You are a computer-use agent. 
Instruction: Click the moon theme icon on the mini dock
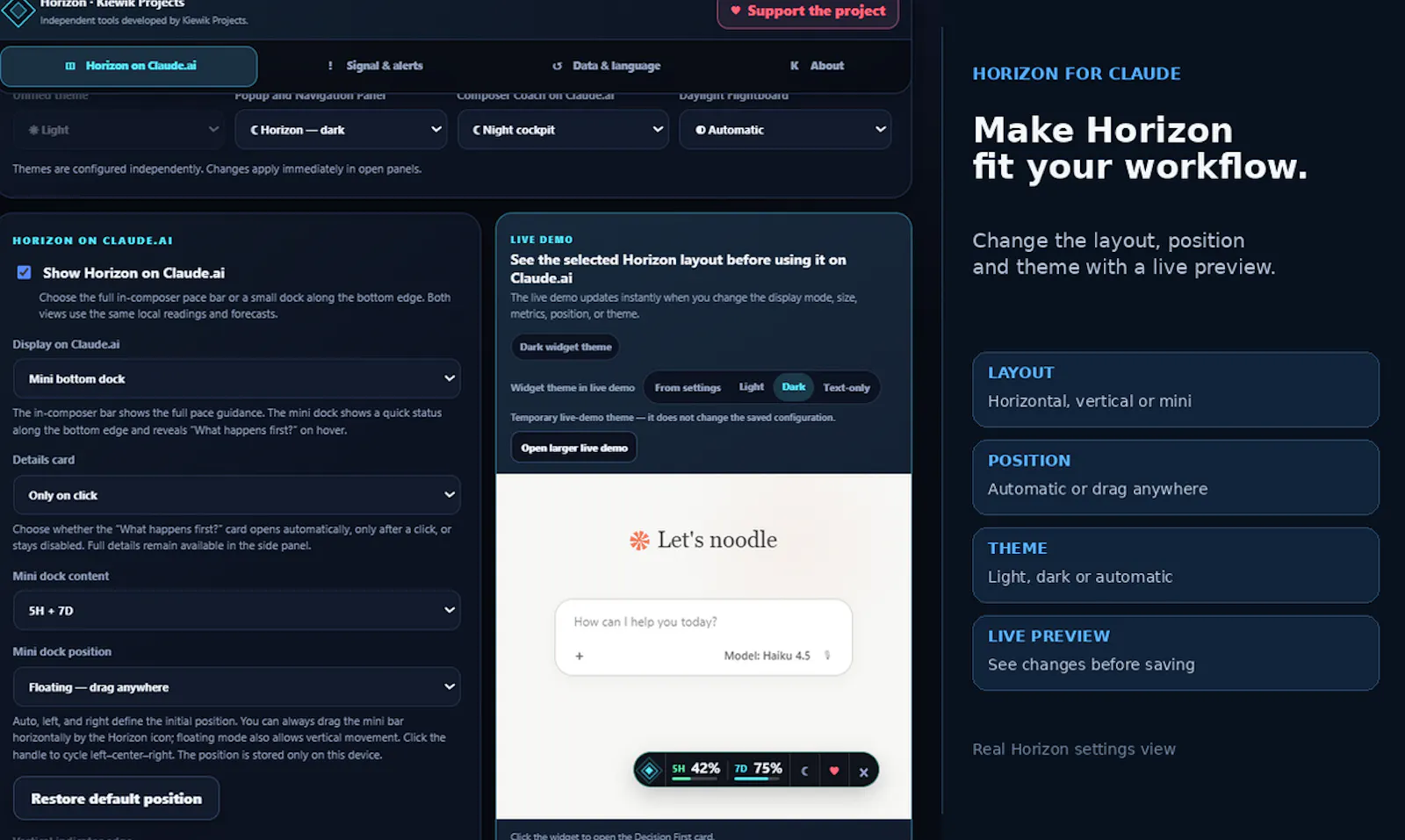(x=804, y=772)
